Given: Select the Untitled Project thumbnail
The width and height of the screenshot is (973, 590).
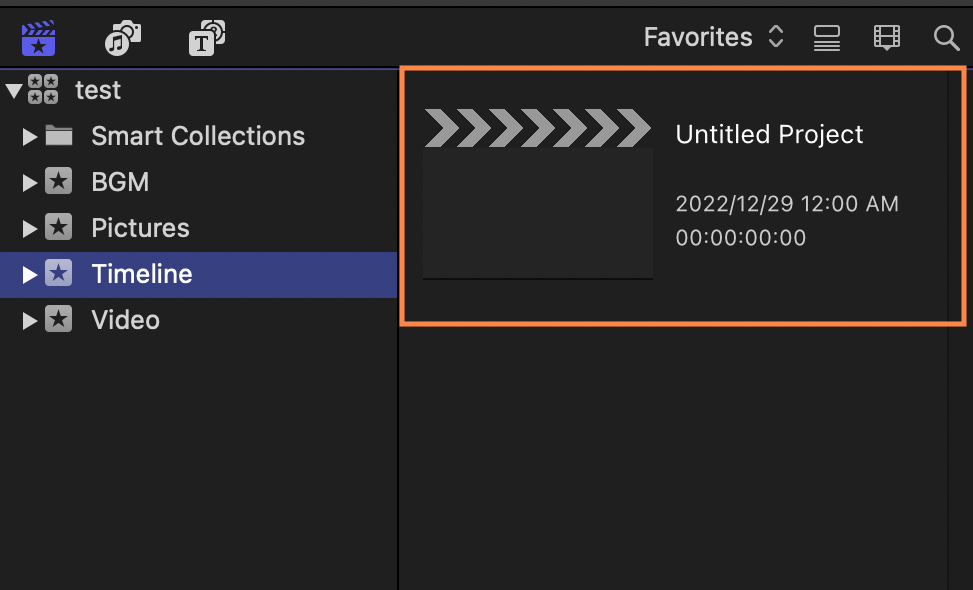Looking at the screenshot, I should coord(537,194).
